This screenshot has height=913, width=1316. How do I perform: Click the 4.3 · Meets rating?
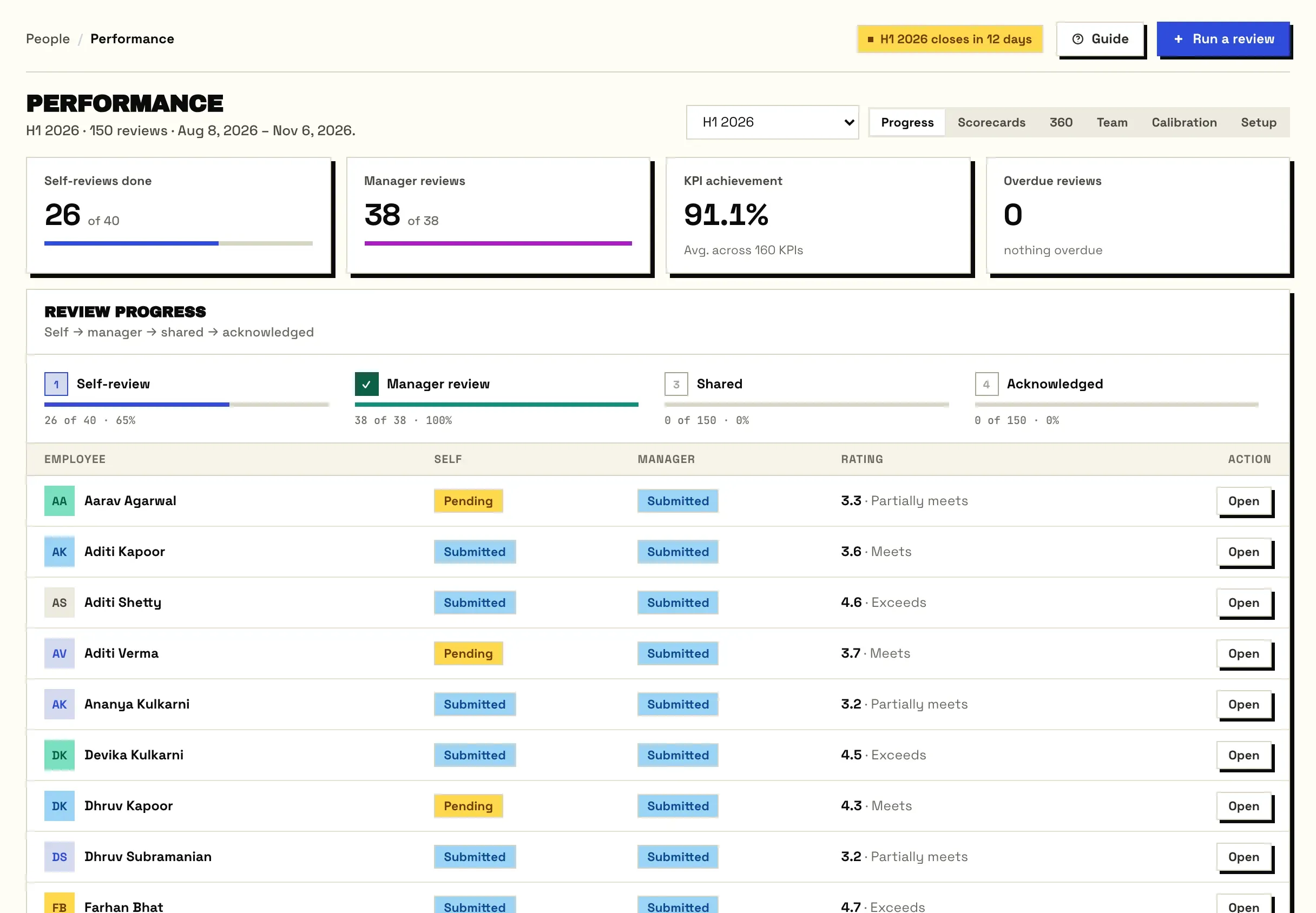877,806
